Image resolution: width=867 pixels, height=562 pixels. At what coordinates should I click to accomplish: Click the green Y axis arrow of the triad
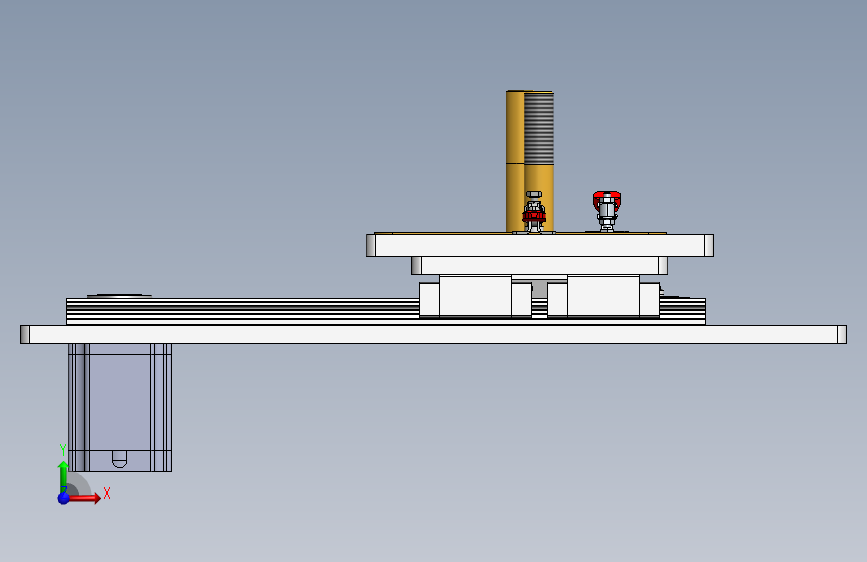(63, 475)
